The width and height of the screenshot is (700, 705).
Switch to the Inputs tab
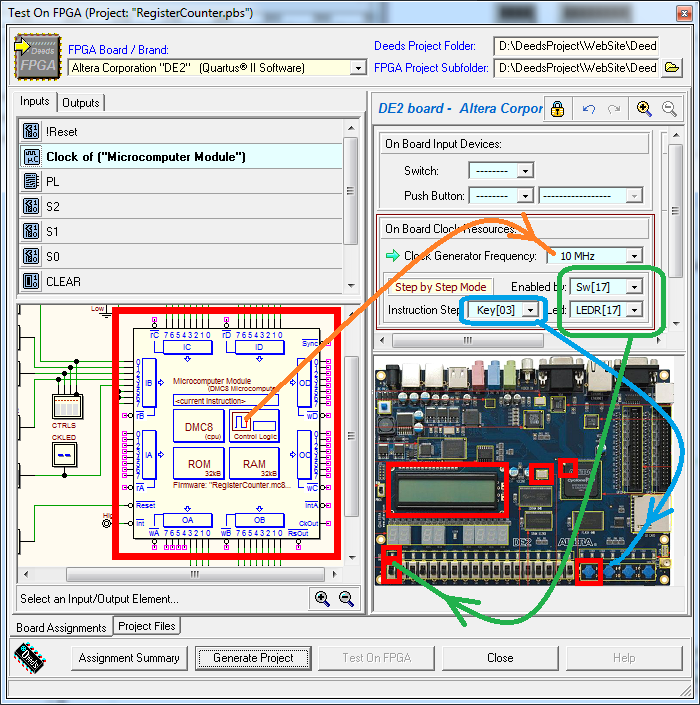click(35, 102)
